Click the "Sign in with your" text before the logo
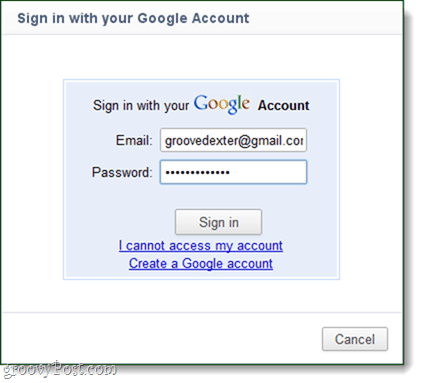The height and width of the screenshot is (383, 422). (x=141, y=106)
